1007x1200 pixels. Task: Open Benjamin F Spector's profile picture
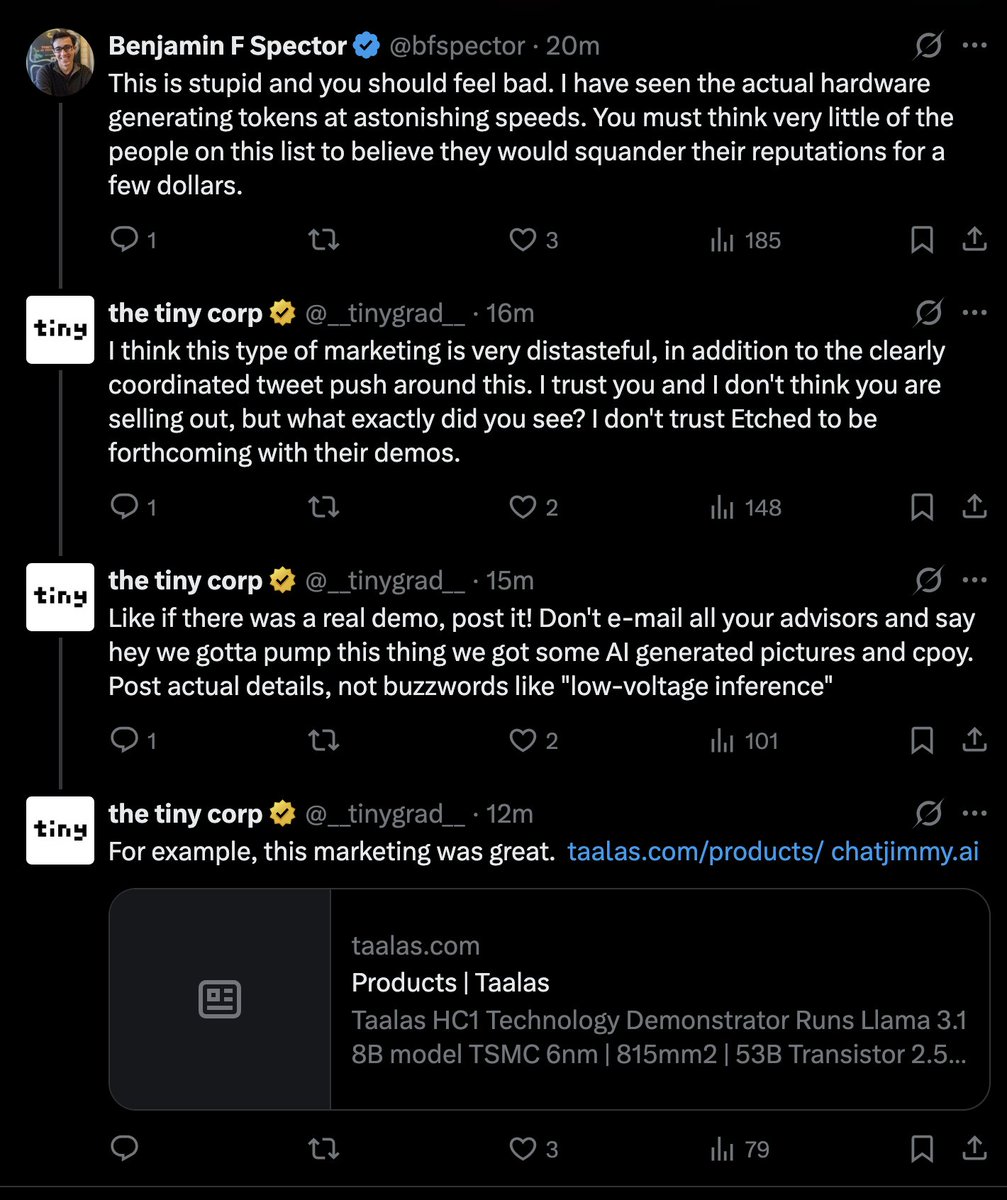point(59,61)
